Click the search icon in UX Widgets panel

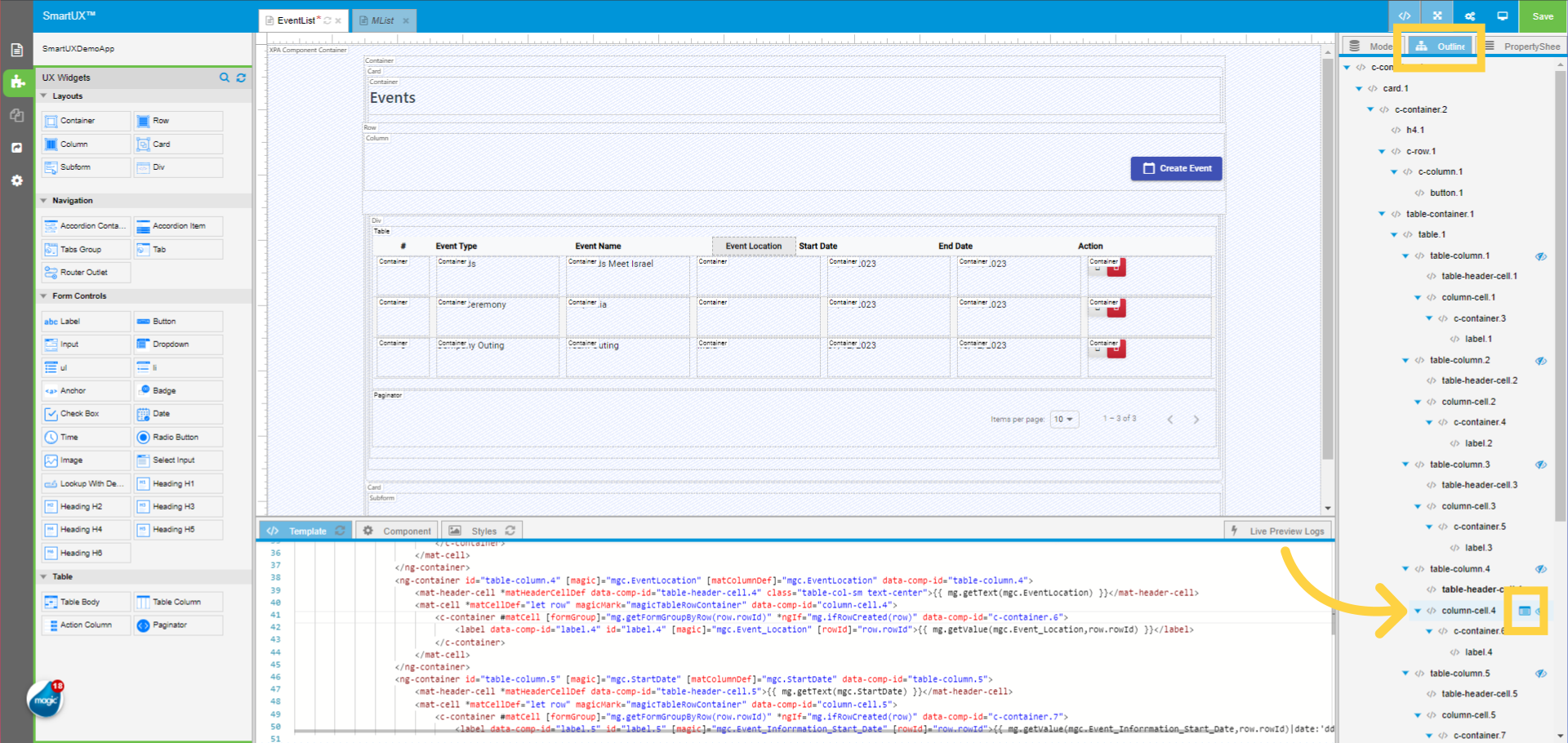pyautogui.click(x=225, y=78)
